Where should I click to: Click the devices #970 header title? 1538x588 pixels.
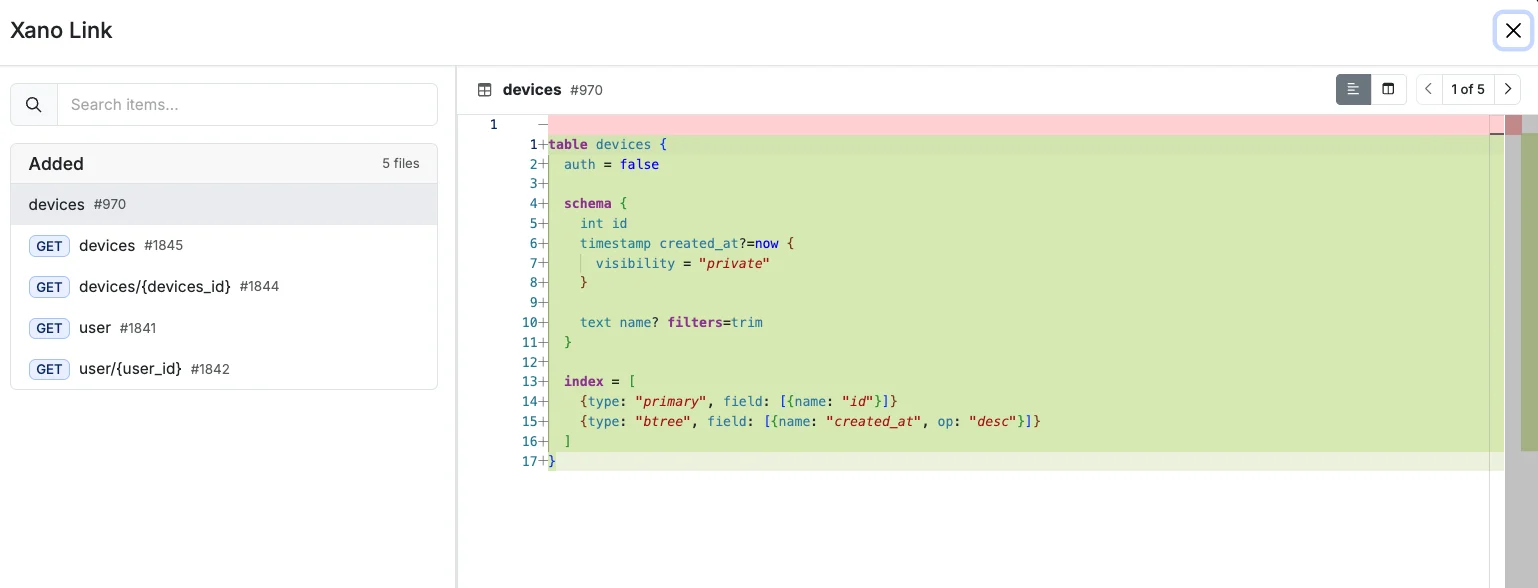553,90
